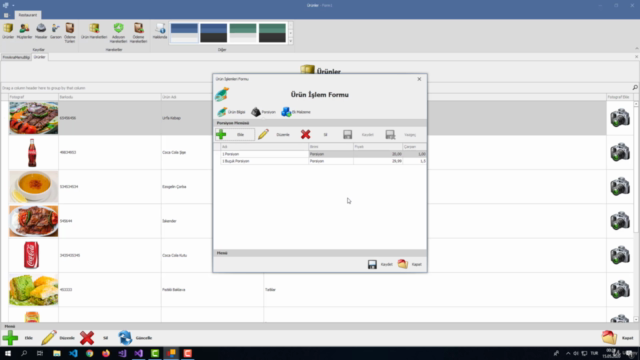Choose the blue and black skin swatch
The width and height of the screenshot is (640, 360).
pos(213,33)
